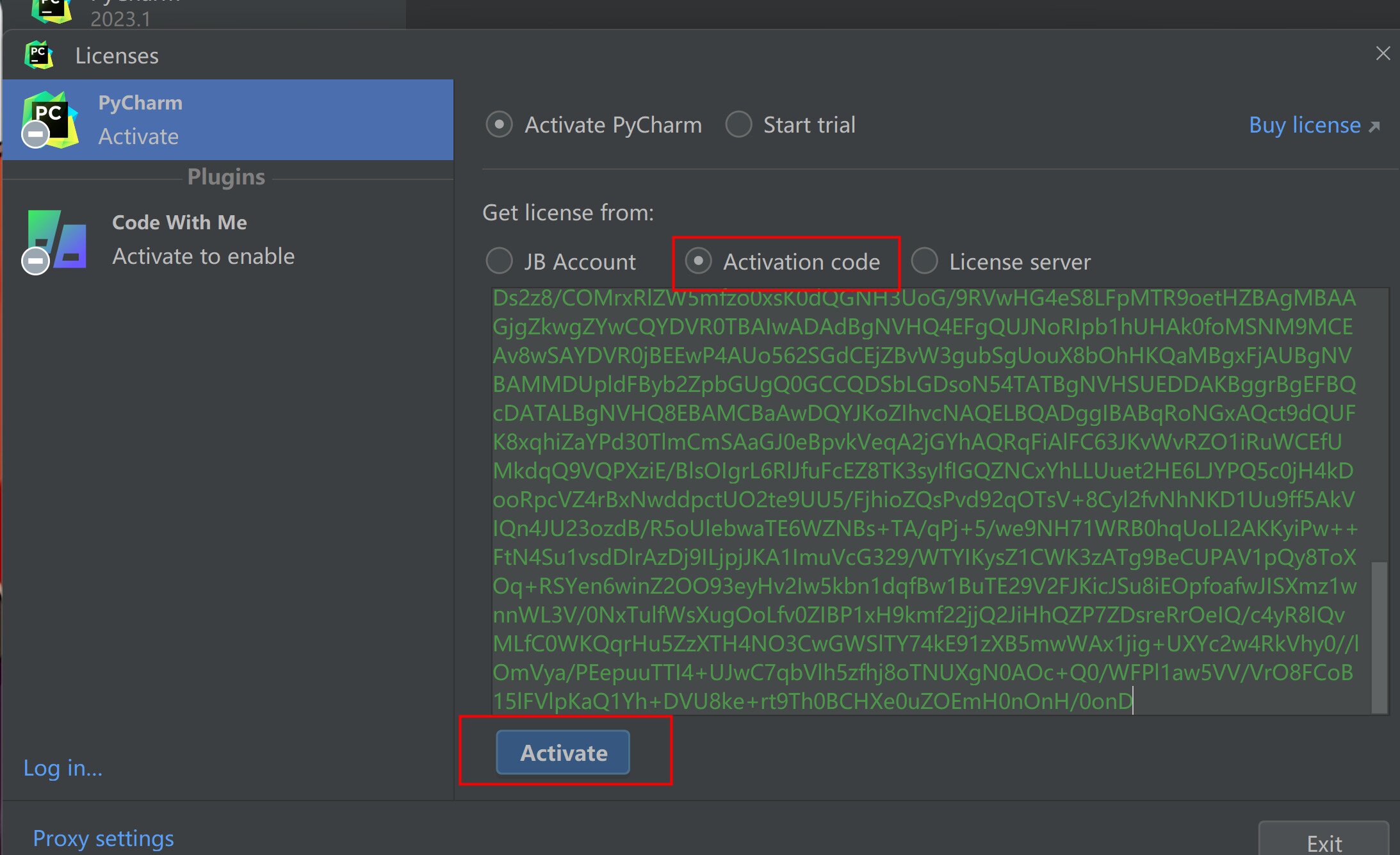Screen dimensions: 1400x855
Task: Click the PyCharm 2023.1 version text in the background window
Action: point(120,19)
